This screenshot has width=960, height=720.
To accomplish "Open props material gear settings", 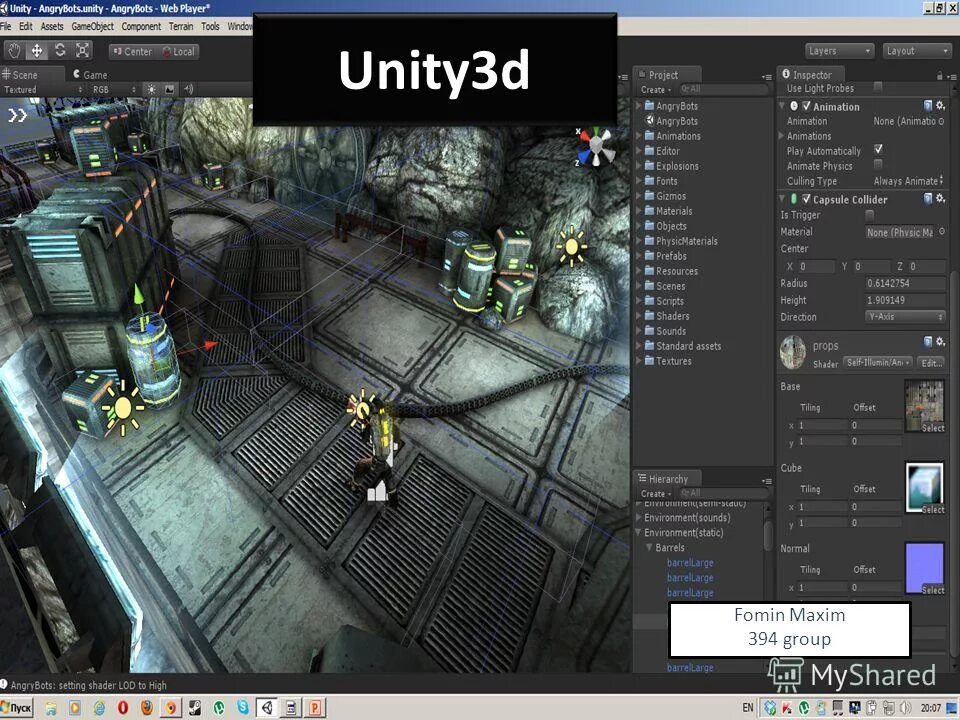I will [x=941, y=342].
